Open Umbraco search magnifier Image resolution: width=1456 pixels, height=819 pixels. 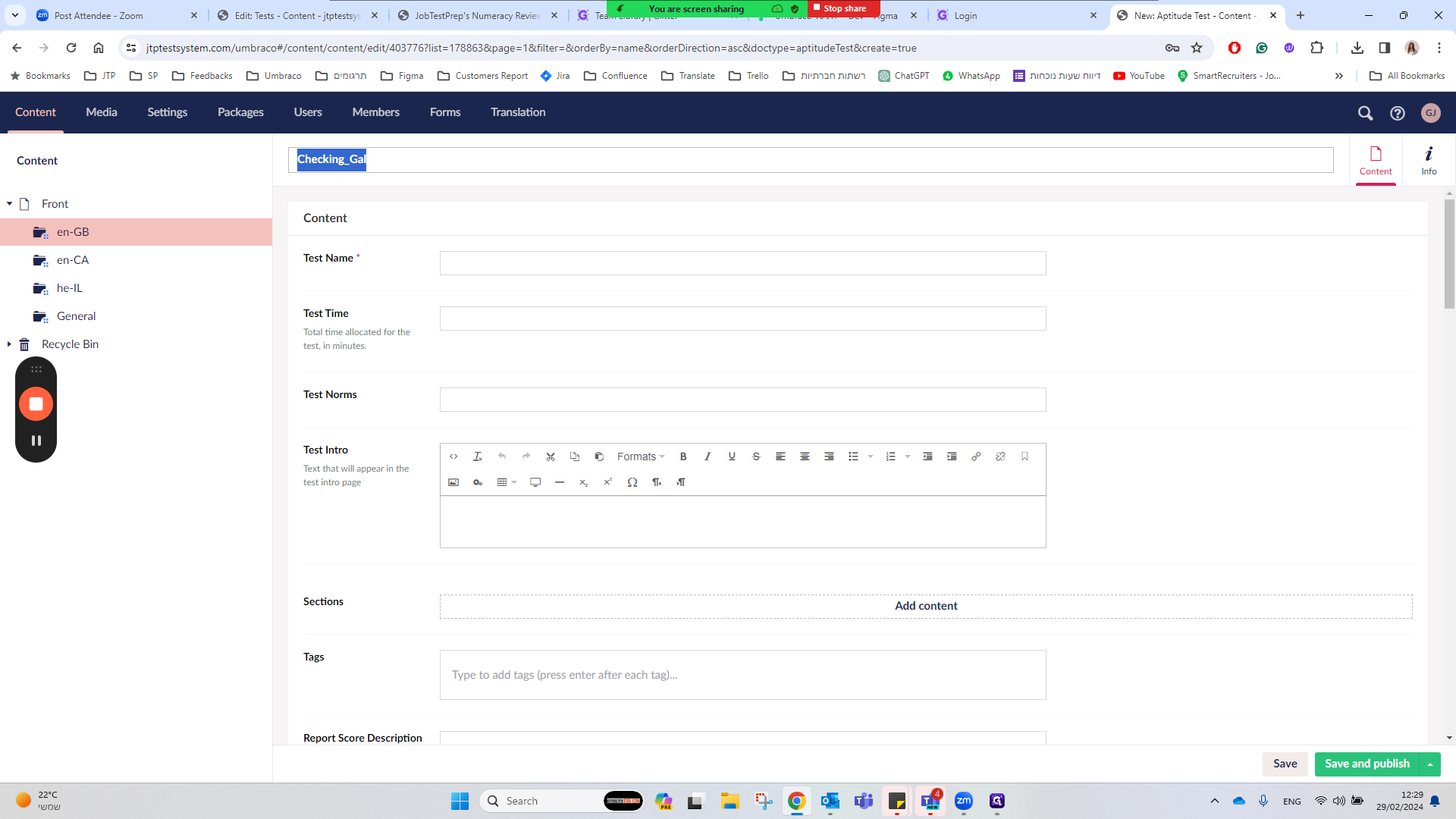1365,113
